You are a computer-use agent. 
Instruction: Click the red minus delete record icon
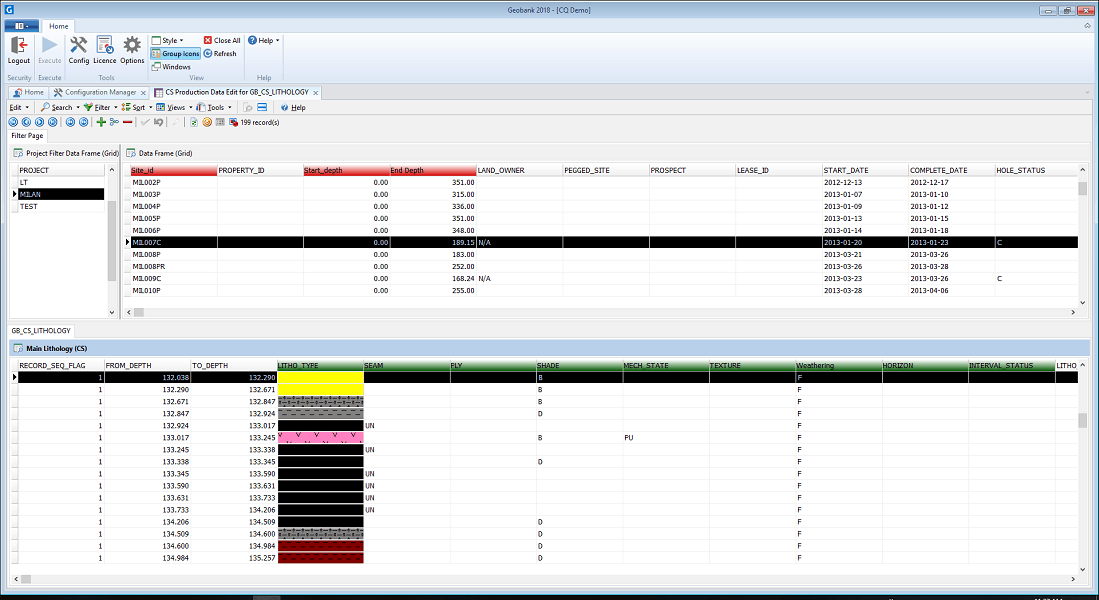pos(128,122)
